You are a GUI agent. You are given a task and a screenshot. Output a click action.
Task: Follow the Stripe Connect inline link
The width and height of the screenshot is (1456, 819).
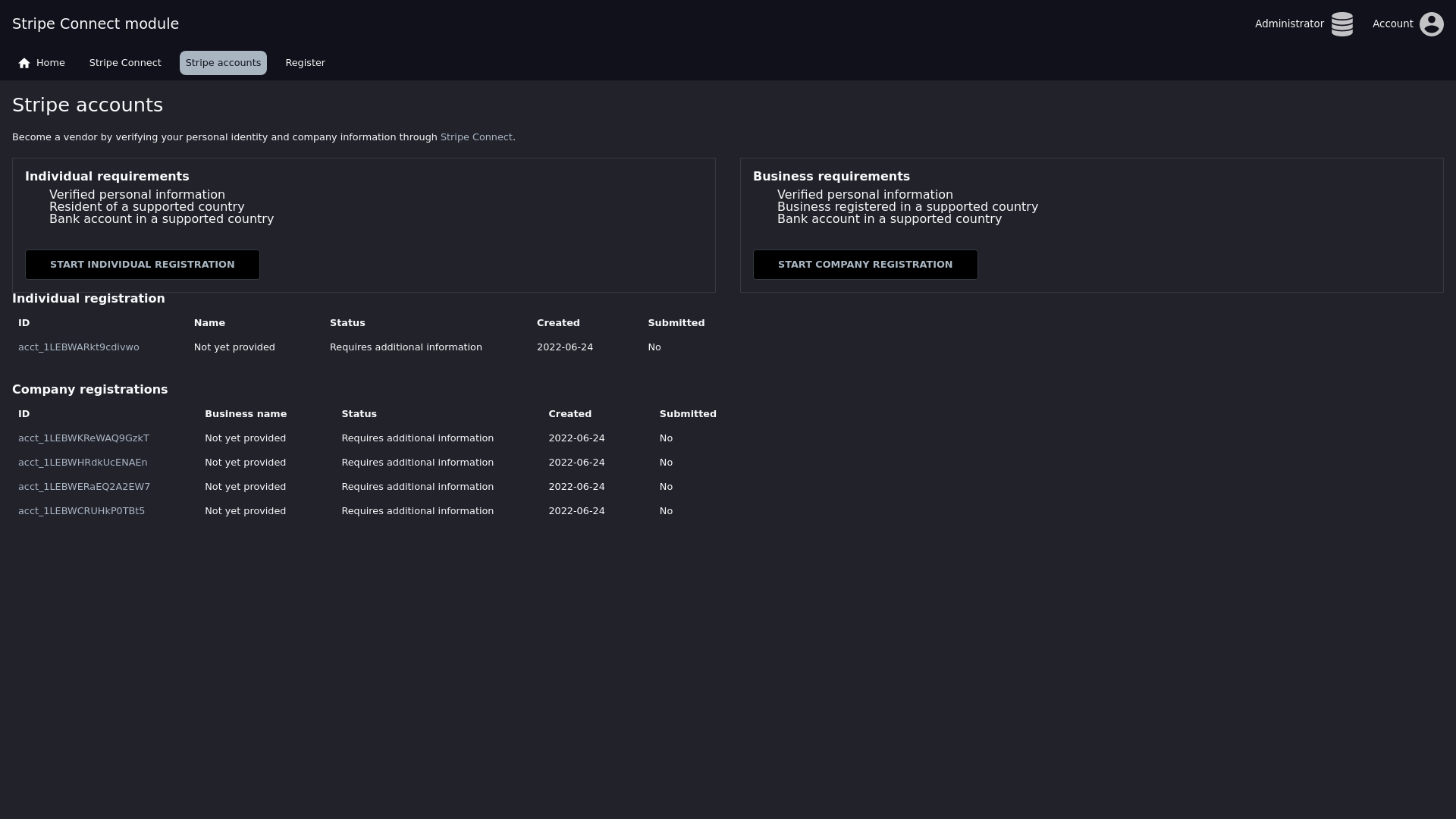(x=476, y=137)
